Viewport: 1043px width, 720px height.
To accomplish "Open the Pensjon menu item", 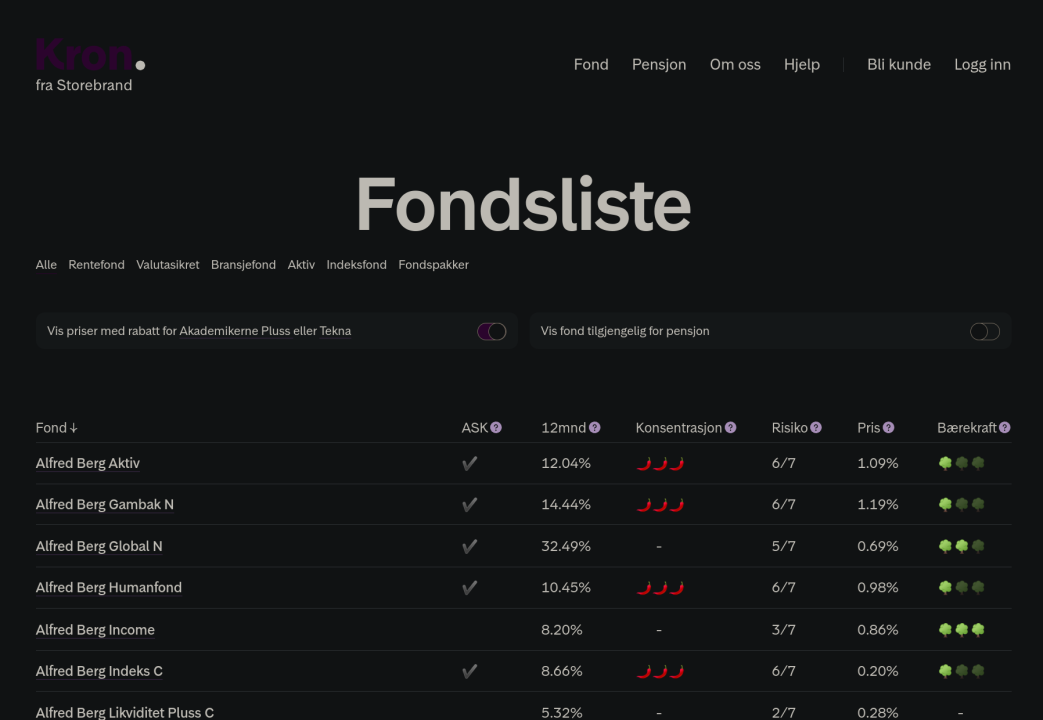I will click(x=659, y=64).
